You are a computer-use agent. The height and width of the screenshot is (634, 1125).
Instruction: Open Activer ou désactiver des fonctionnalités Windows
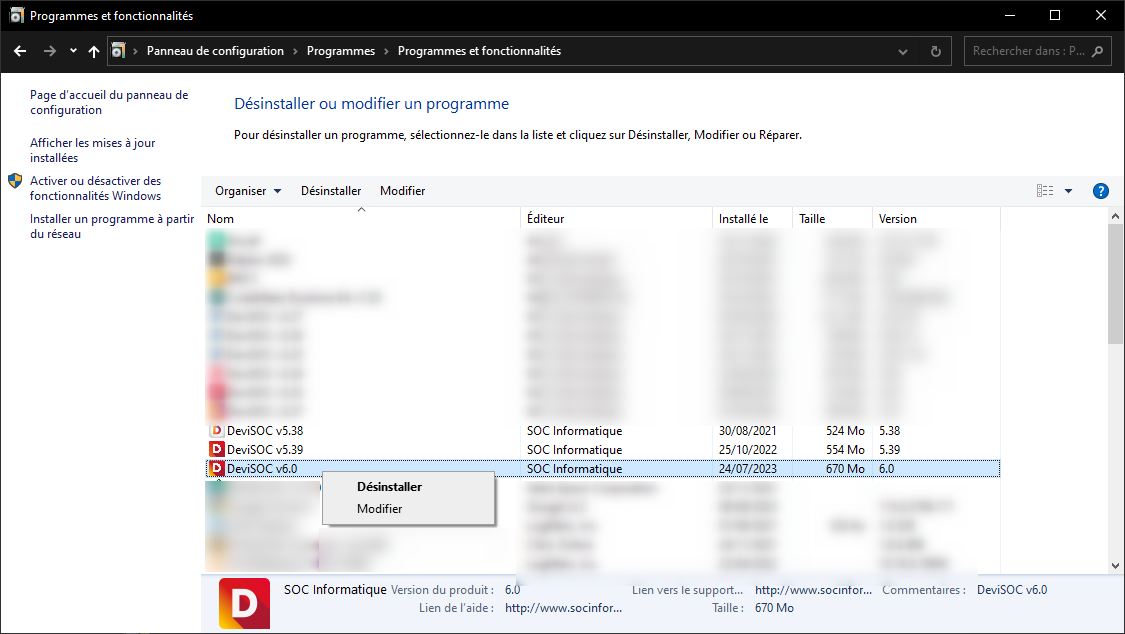coord(95,188)
